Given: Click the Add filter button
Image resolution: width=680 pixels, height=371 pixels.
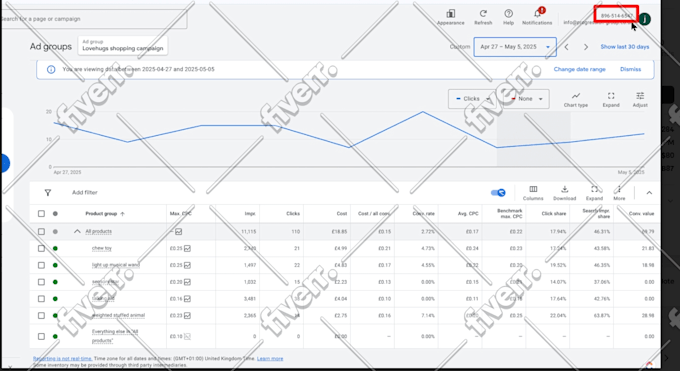Looking at the screenshot, I should pos(85,193).
